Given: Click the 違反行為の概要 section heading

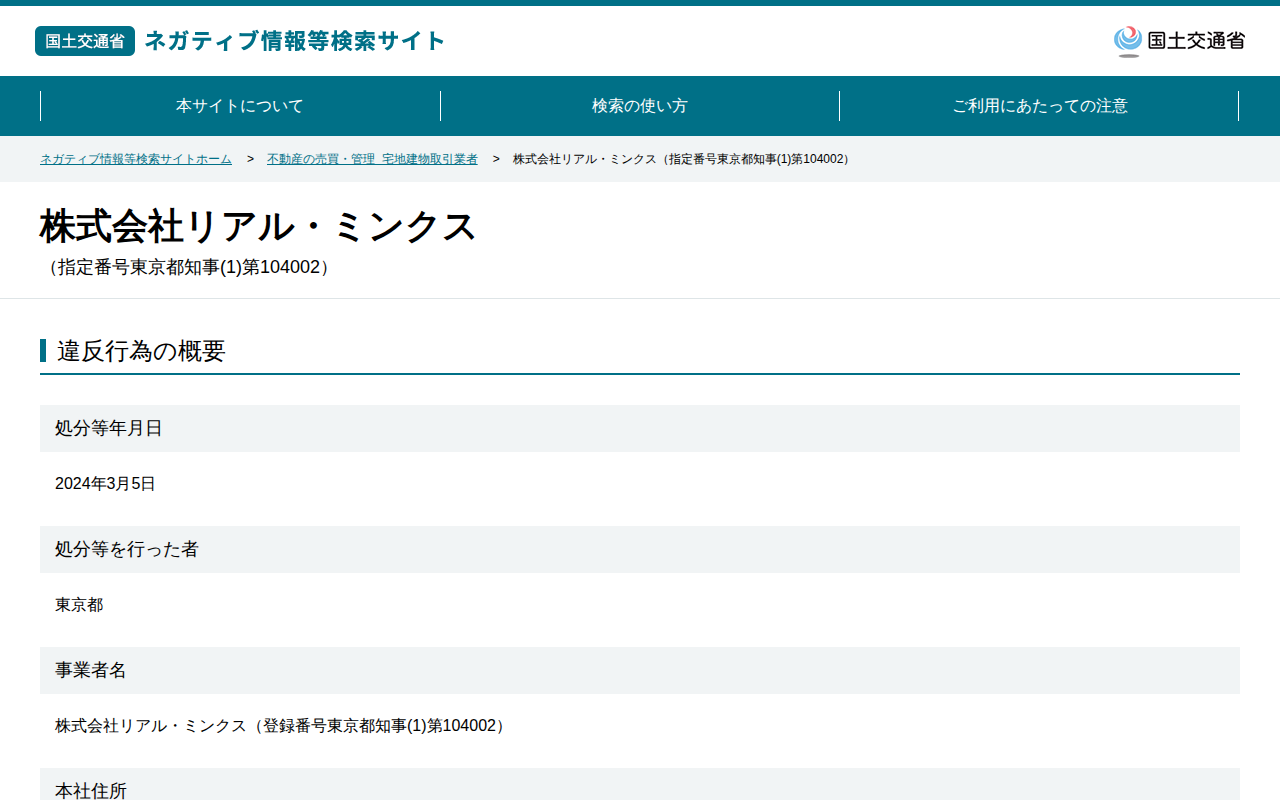Looking at the screenshot, I should tap(141, 351).
